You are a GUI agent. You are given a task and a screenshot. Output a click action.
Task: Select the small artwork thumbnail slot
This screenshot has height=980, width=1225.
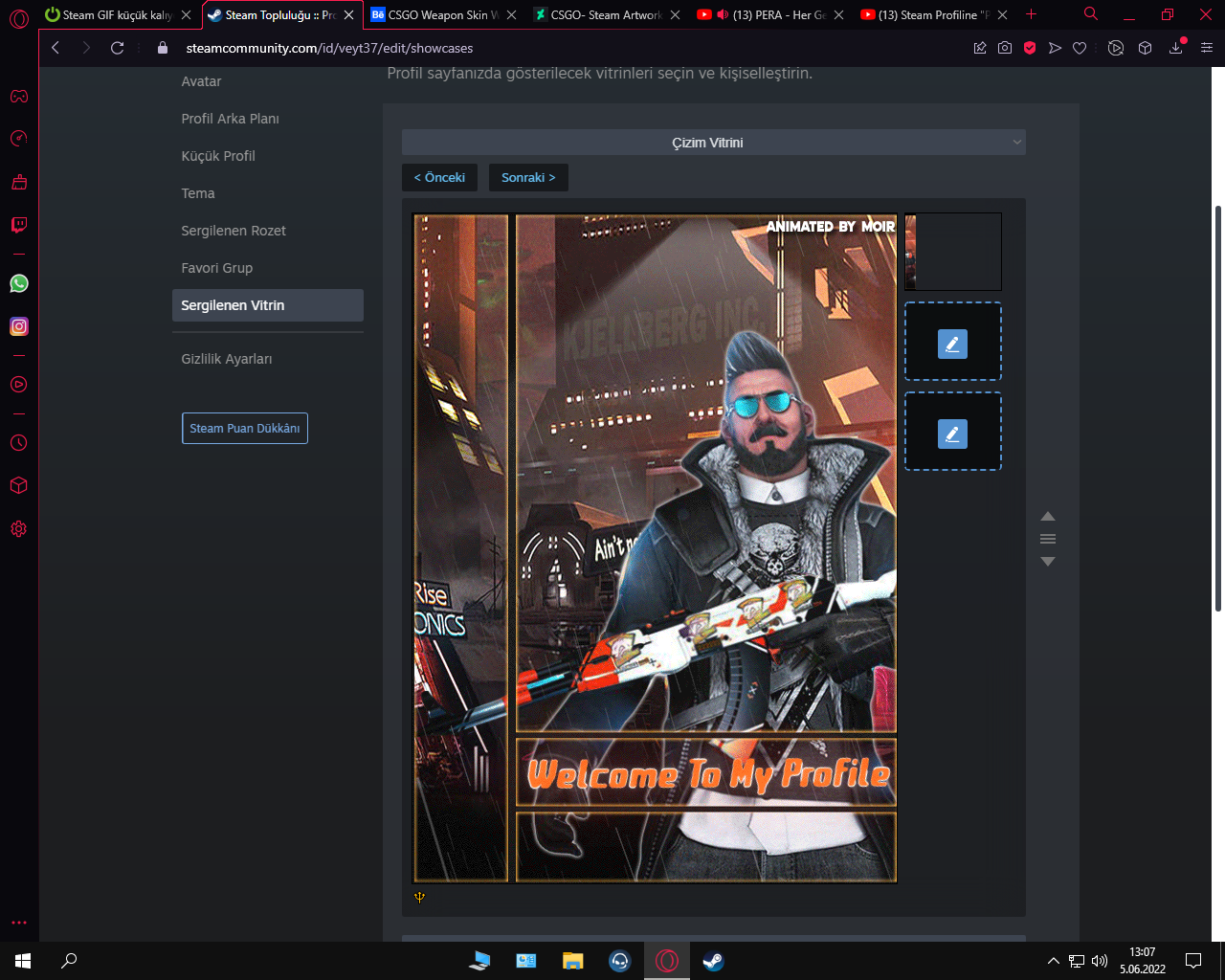(x=953, y=252)
